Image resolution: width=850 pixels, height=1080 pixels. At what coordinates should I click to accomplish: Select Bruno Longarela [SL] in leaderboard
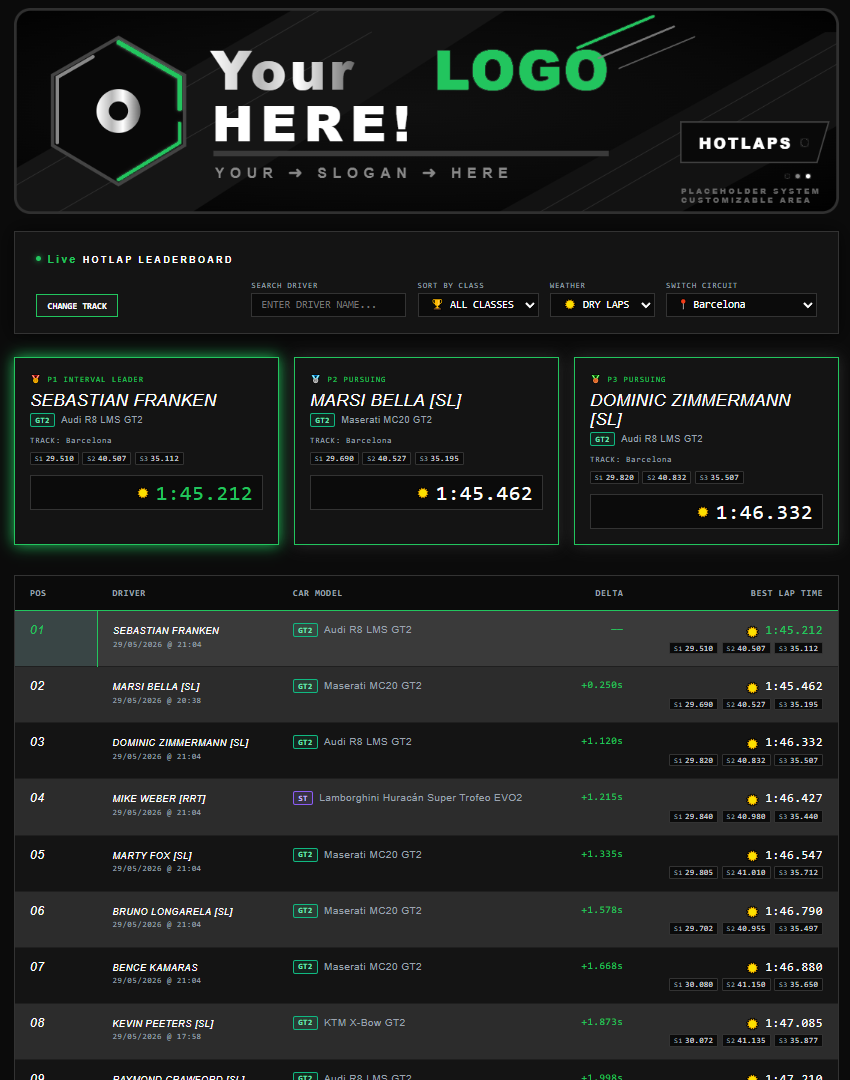(x=173, y=911)
